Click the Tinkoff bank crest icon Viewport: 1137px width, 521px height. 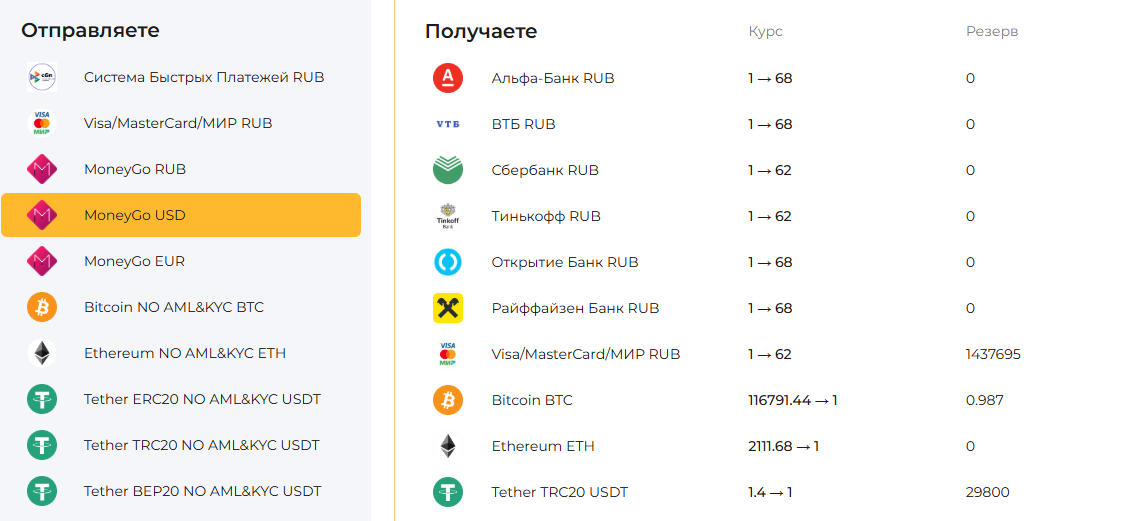coord(447,216)
